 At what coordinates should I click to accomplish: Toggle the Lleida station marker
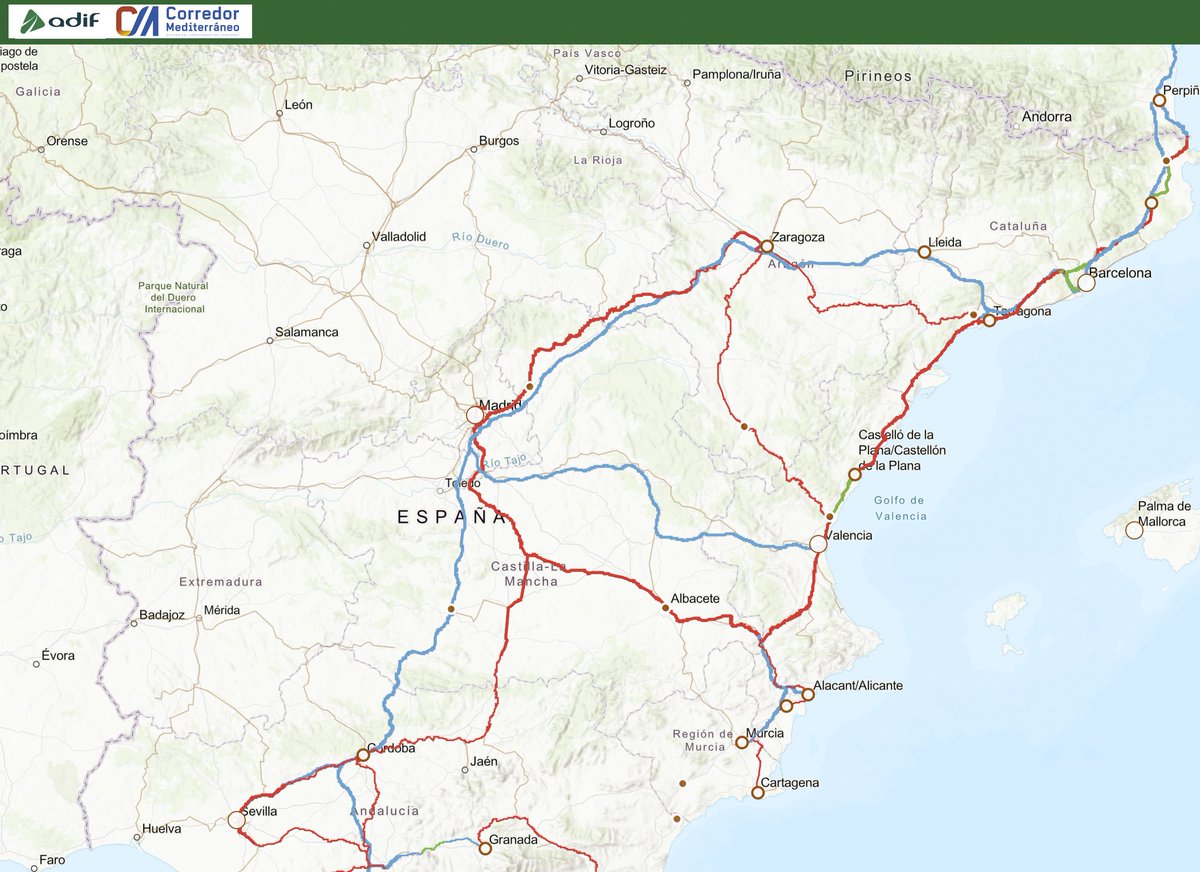tap(923, 251)
